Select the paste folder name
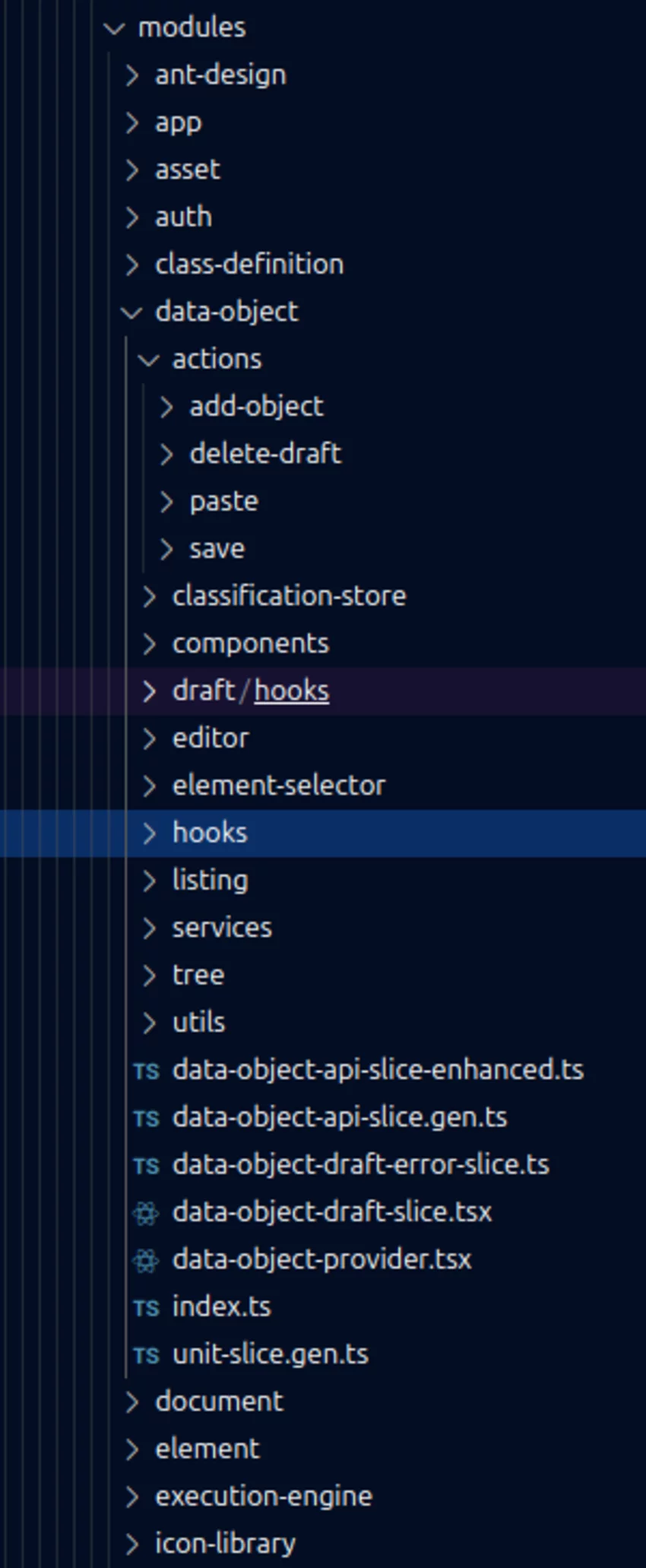The height and width of the screenshot is (1568, 646). [x=224, y=503]
